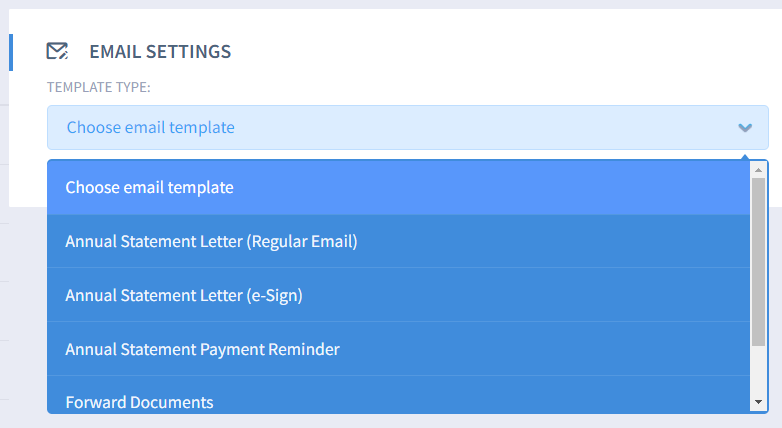This screenshot has height=428, width=782.
Task: Click placeholder text inside the template field
Action: [x=150, y=128]
